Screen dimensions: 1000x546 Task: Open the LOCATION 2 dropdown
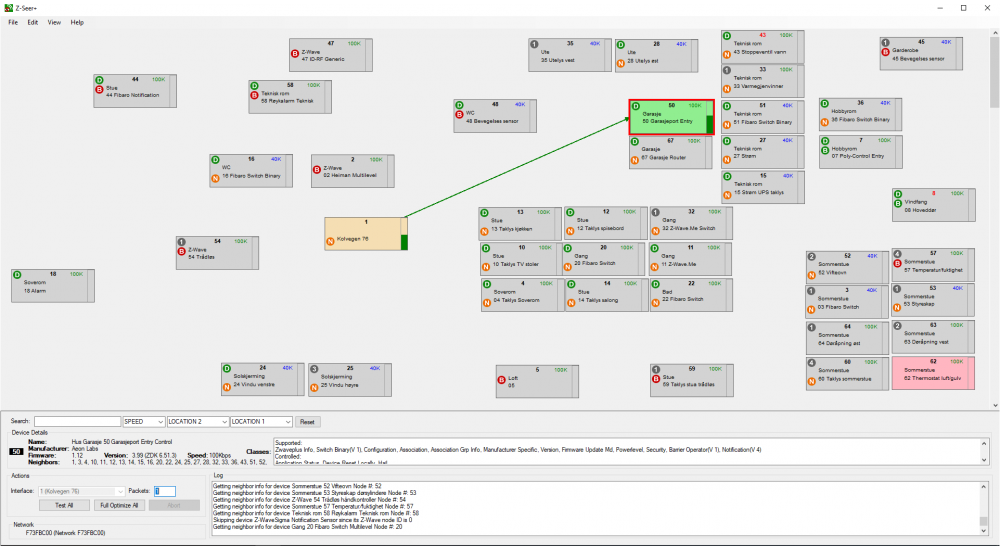[197, 422]
